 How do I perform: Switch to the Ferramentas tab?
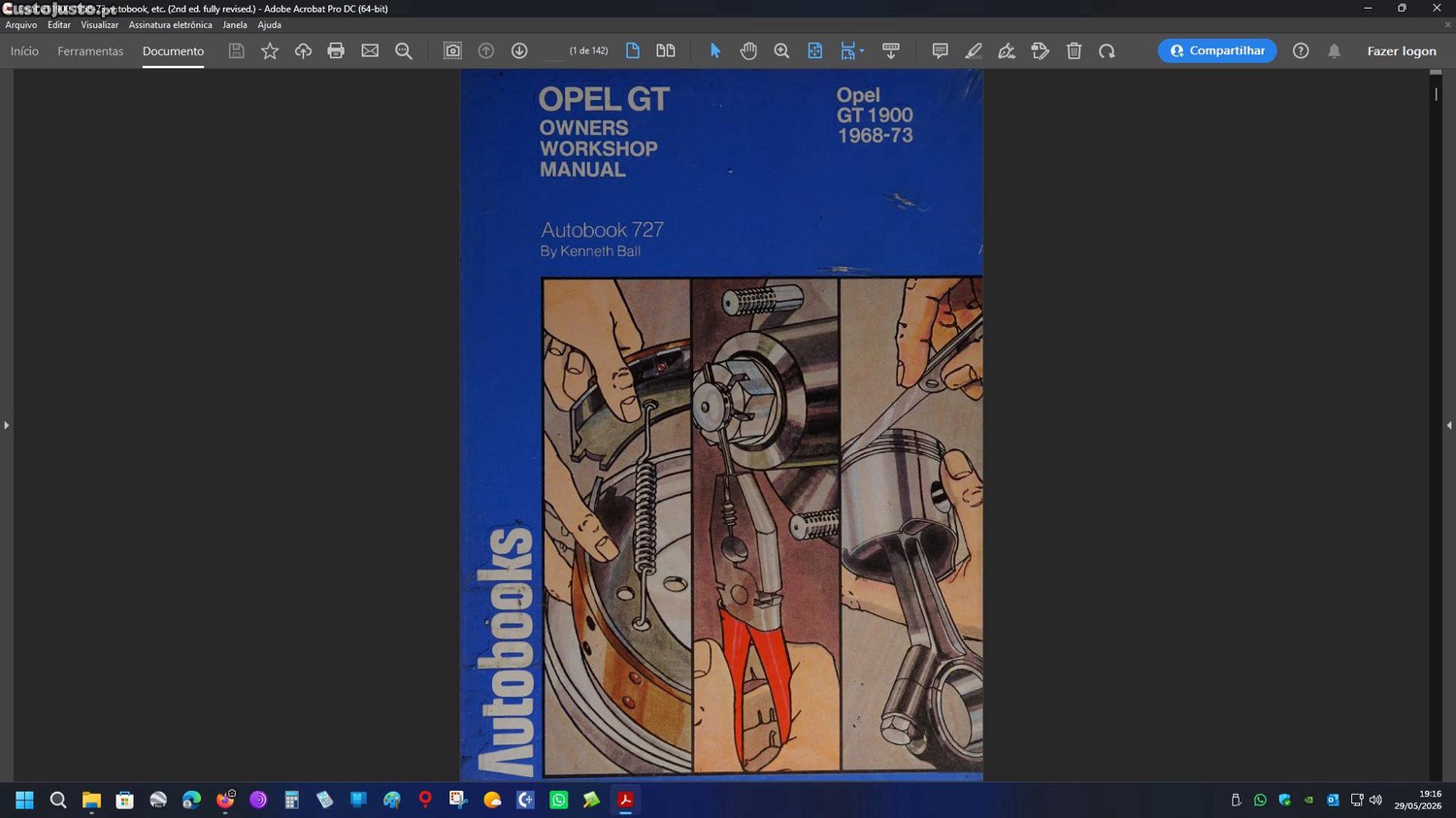click(x=90, y=50)
